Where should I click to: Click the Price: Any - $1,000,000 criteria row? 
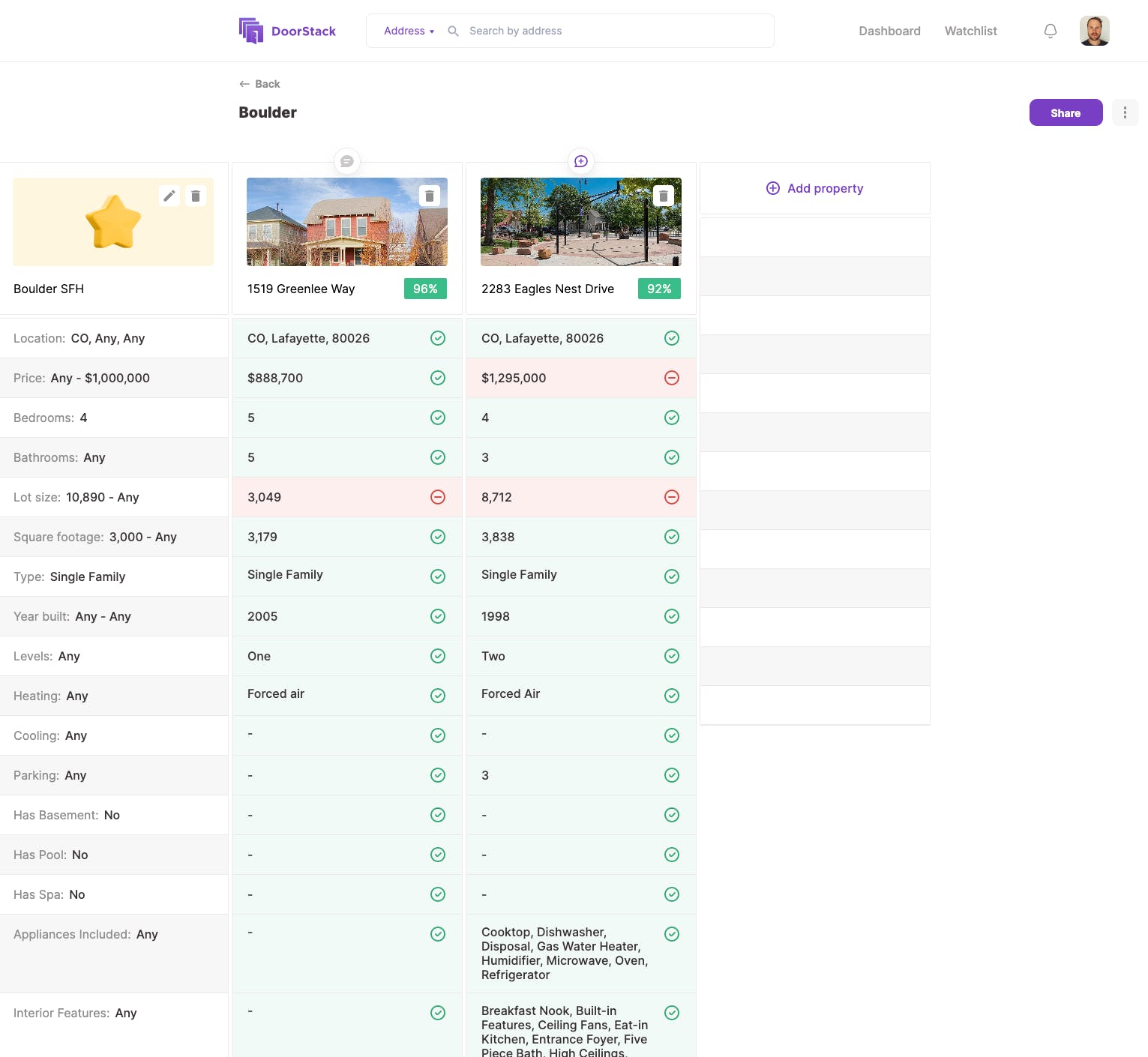tap(114, 378)
